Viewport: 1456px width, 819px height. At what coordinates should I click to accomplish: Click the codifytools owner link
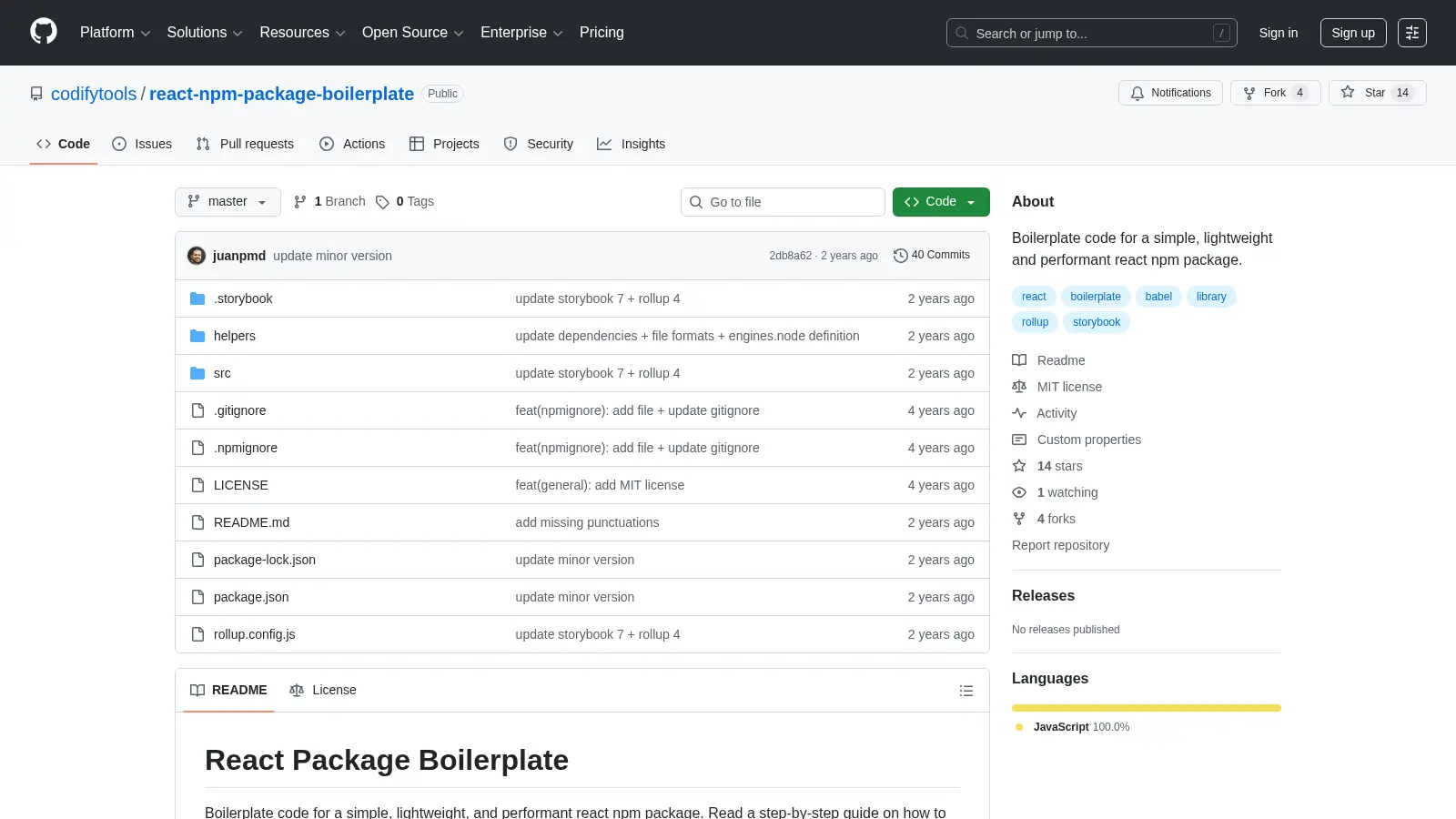pyautogui.click(x=94, y=94)
